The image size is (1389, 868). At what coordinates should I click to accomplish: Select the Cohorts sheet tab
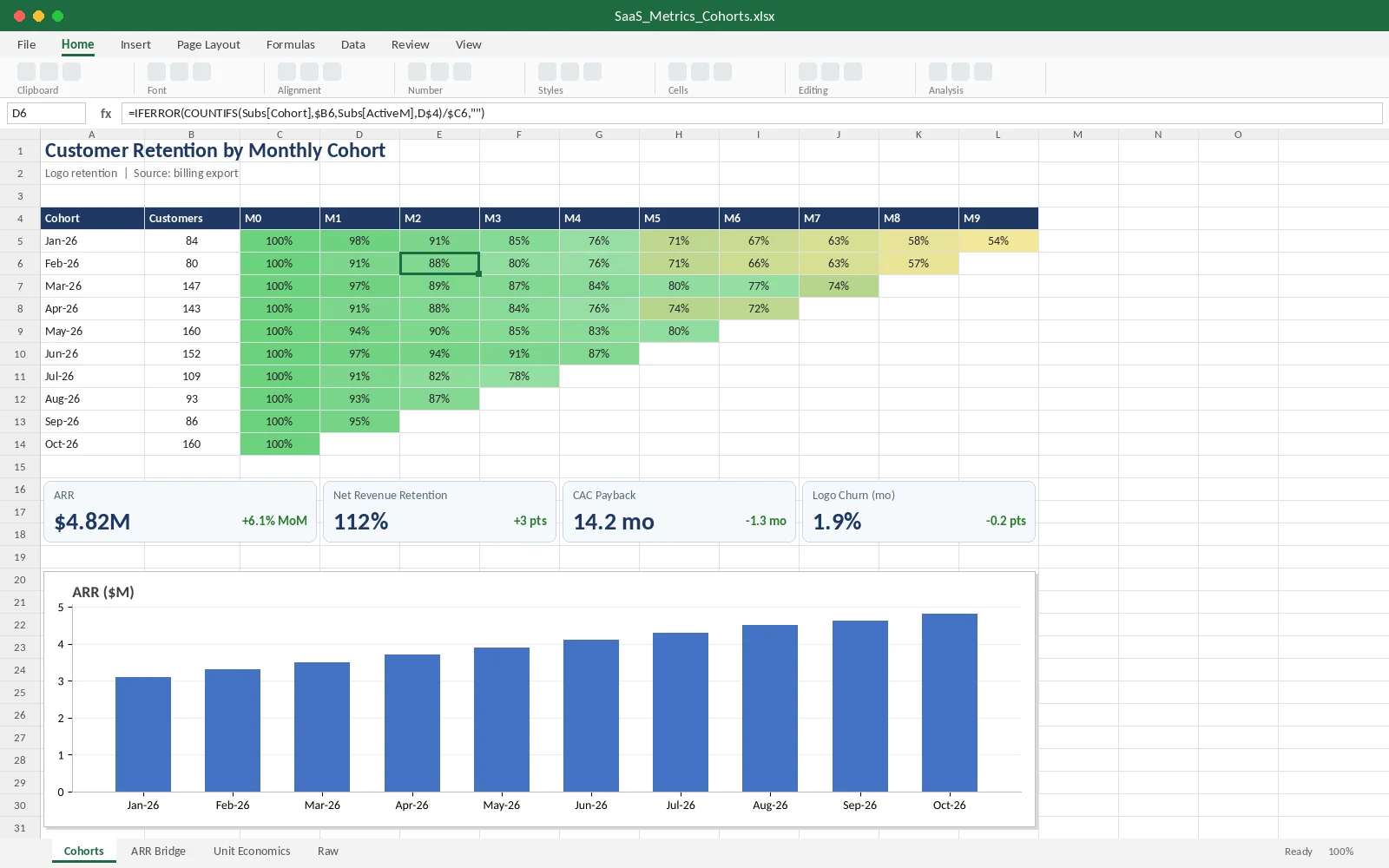(x=83, y=851)
